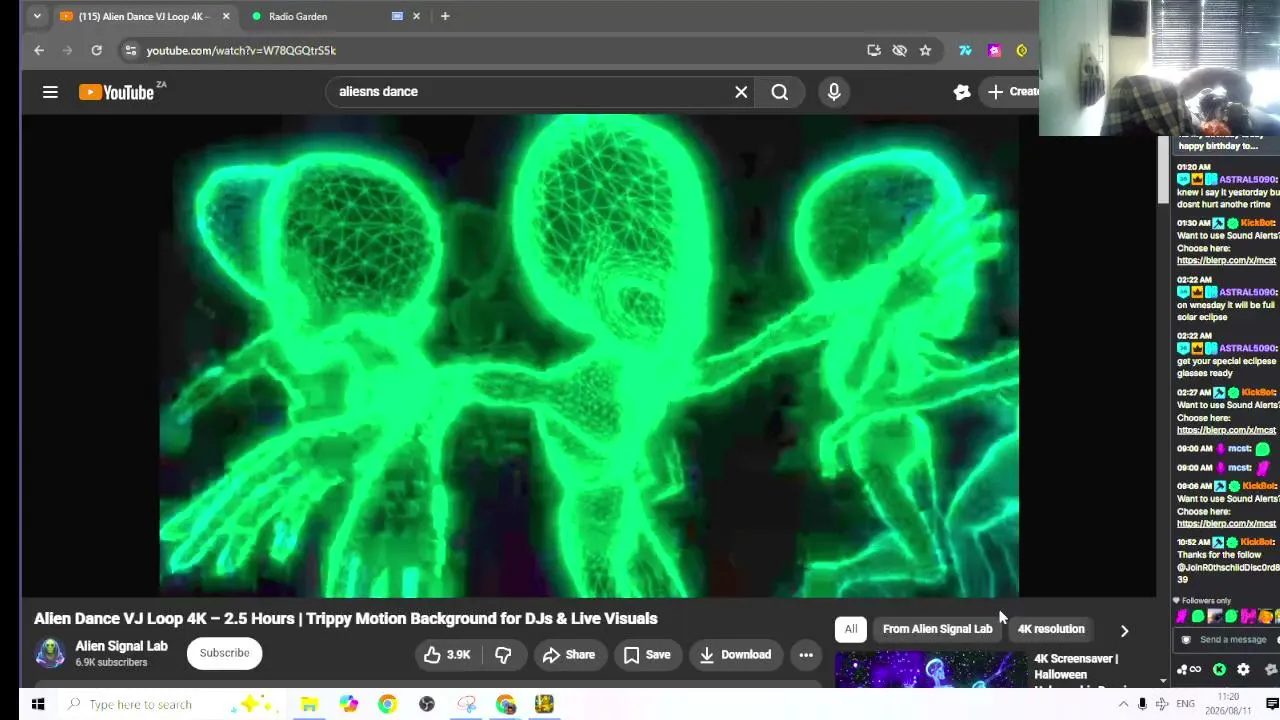Switch the ENG input language
1280x720 pixels.
(1185, 704)
